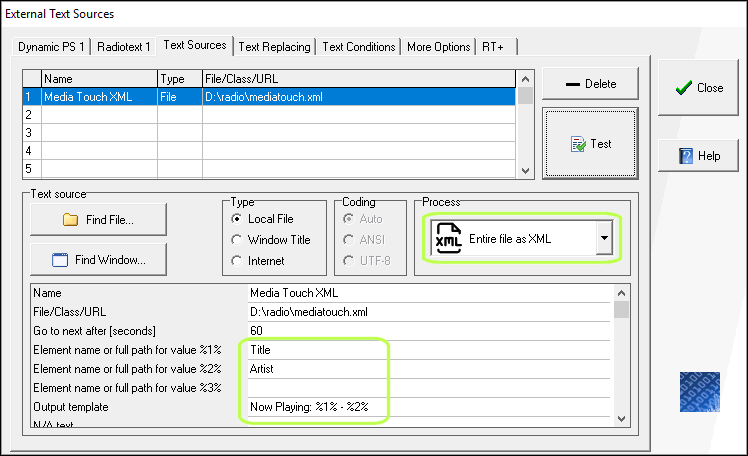Click the Test button

[x=590, y=144]
